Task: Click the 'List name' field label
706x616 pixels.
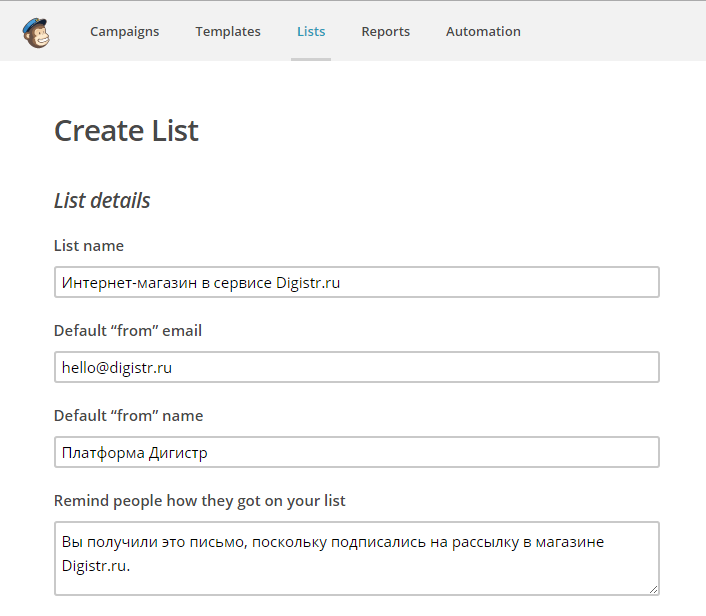Action: 89,245
